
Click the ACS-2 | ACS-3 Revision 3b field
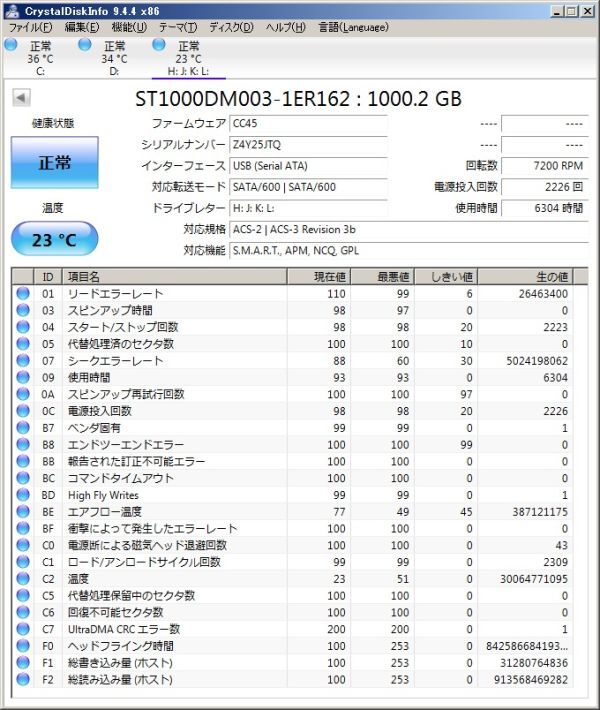(x=409, y=230)
